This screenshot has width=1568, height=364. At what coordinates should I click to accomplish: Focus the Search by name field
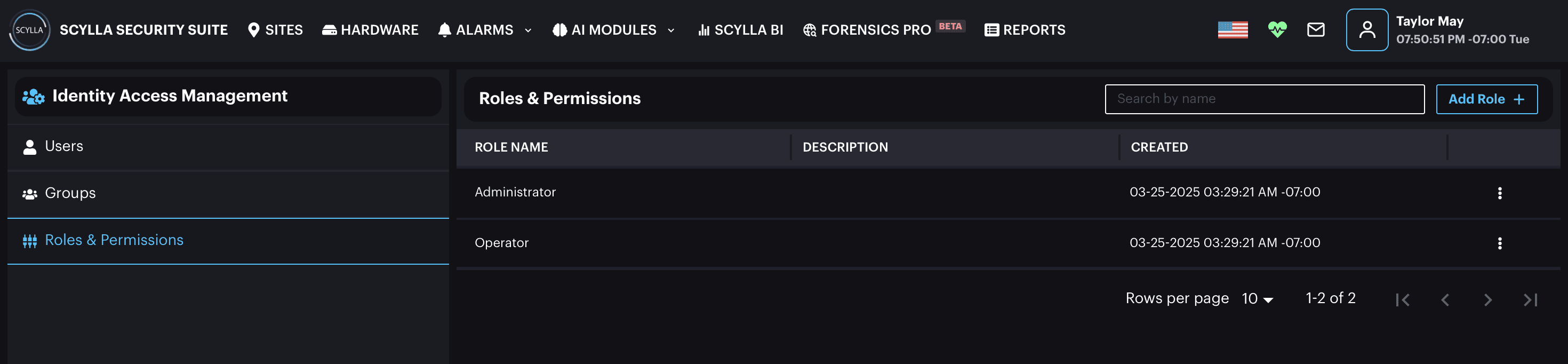click(1264, 99)
